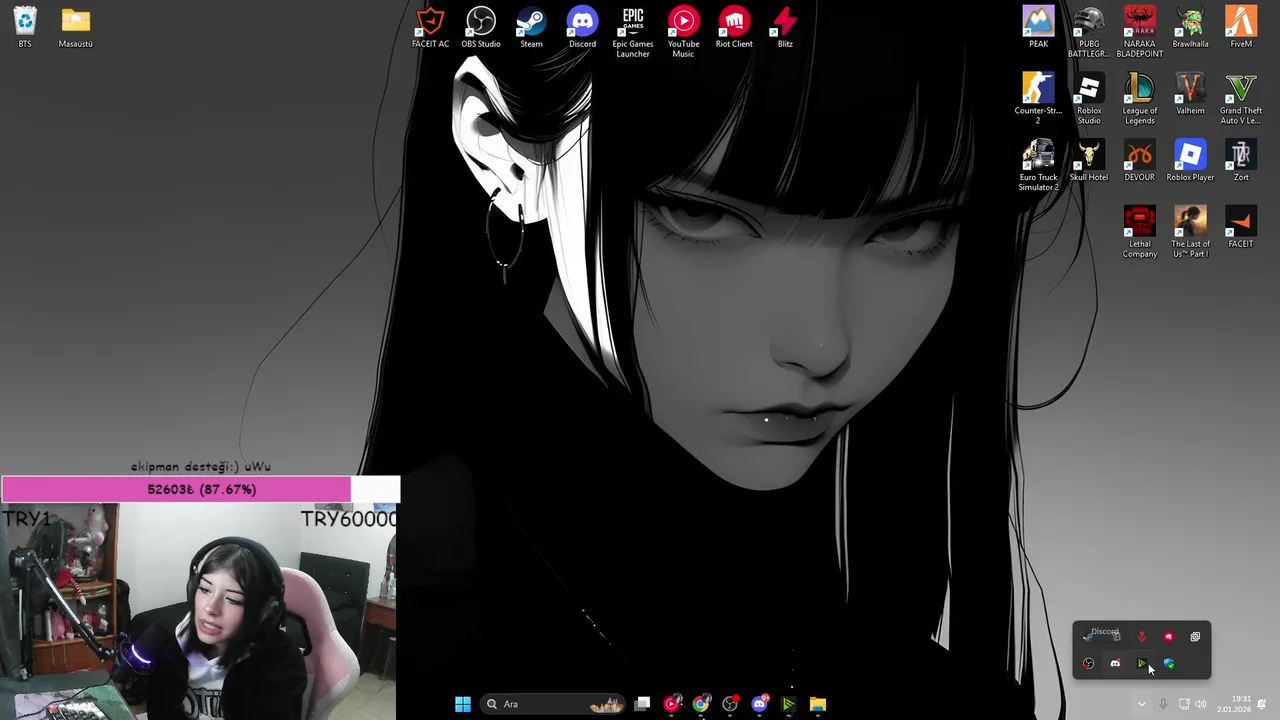The height and width of the screenshot is (720, 1280).
Task: Select the PUBG Battlegrounds shortcut
Action: pos(1089,32)
